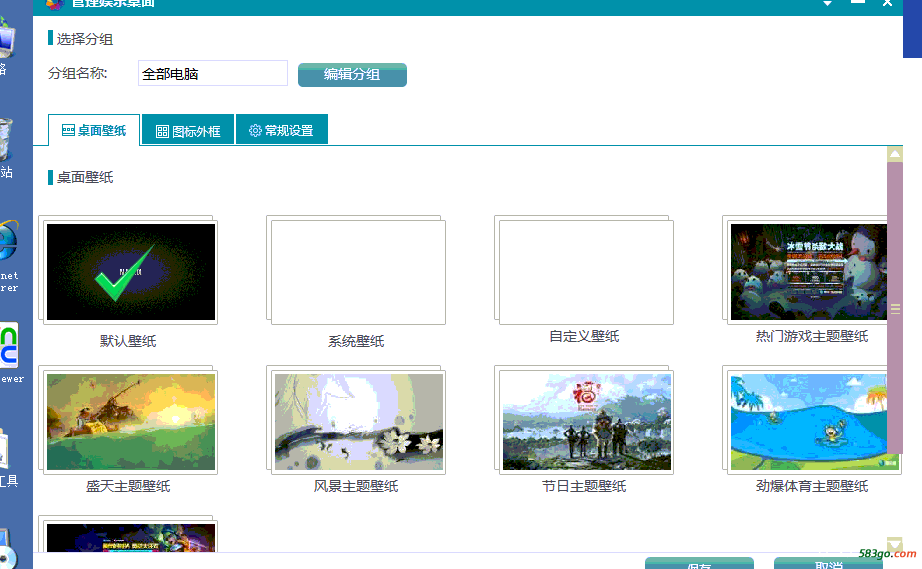Click the scrollbar down arrow
Viewport: 922px width, 569px height.
point(894,544)
